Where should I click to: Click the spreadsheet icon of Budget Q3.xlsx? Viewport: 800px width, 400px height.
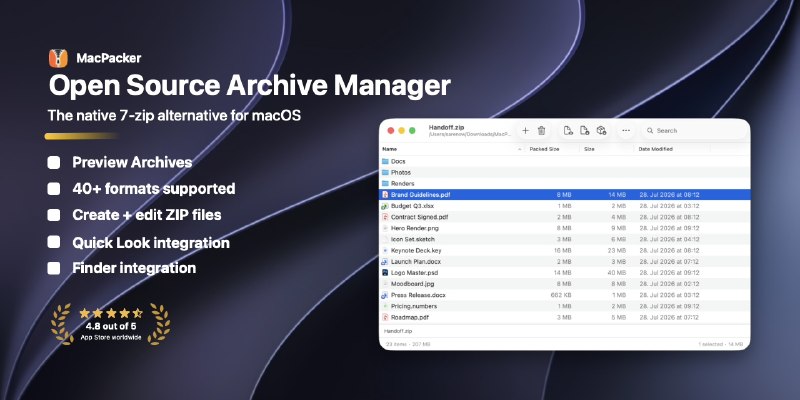pos(385,206)
